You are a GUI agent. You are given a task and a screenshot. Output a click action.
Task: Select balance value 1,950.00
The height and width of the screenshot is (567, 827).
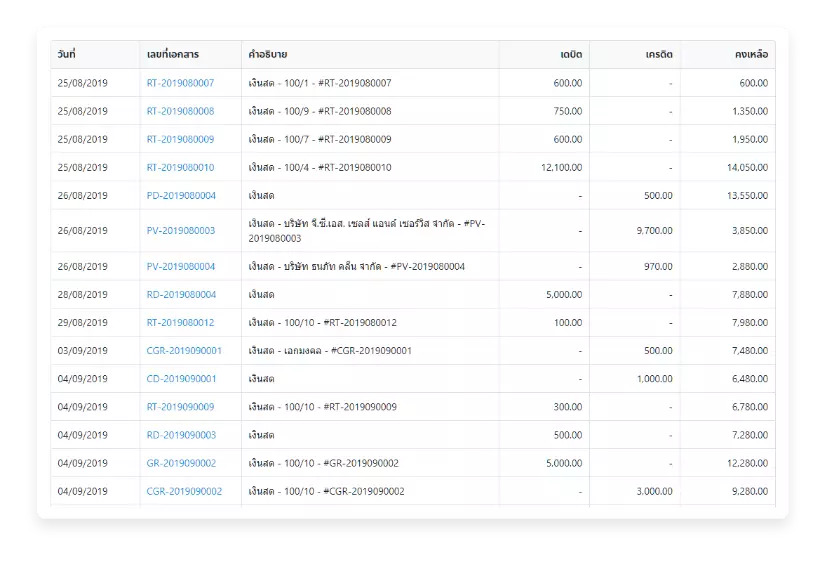point(750,139)
